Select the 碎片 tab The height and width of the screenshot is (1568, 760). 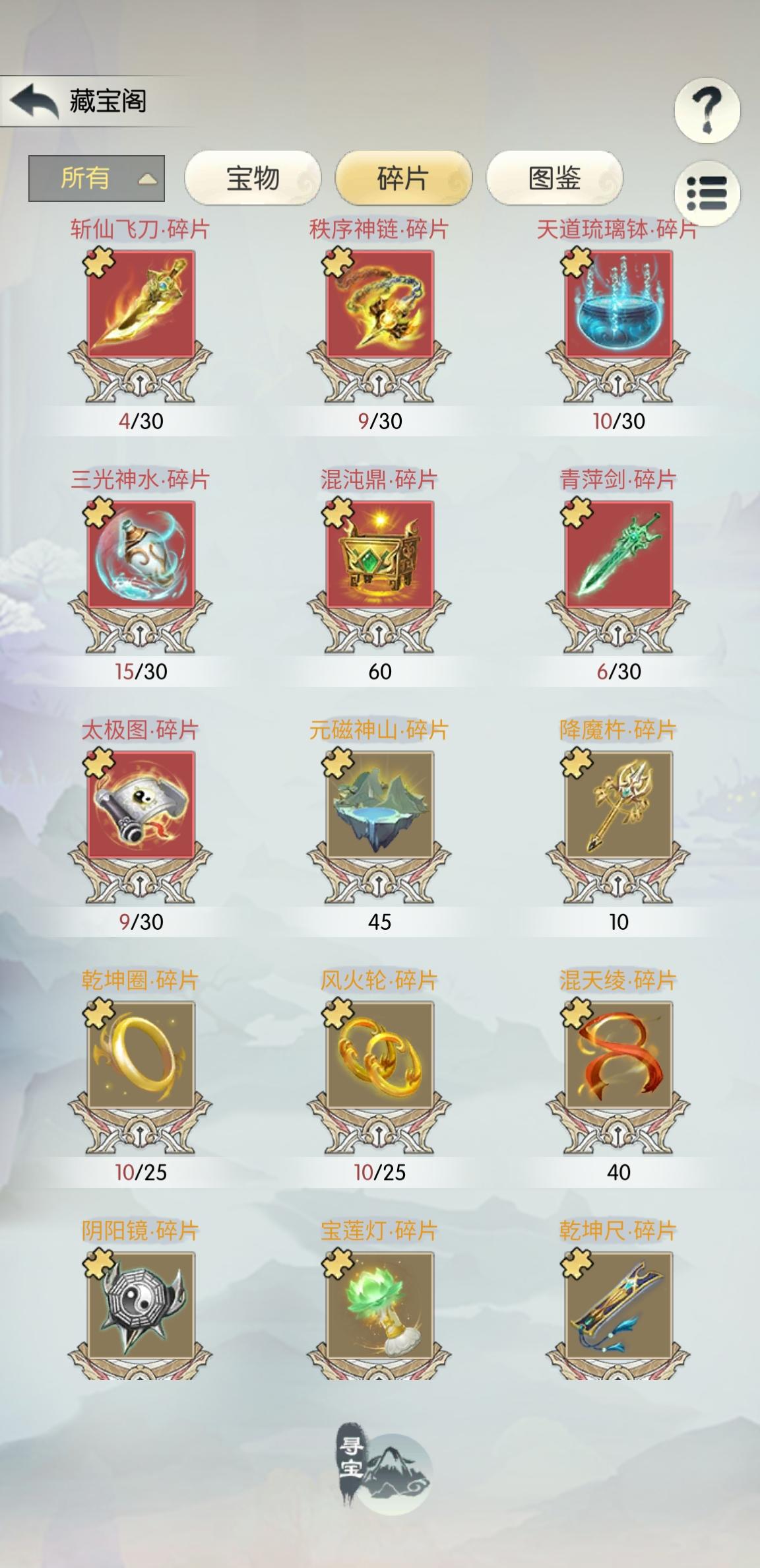pos(403,178)
